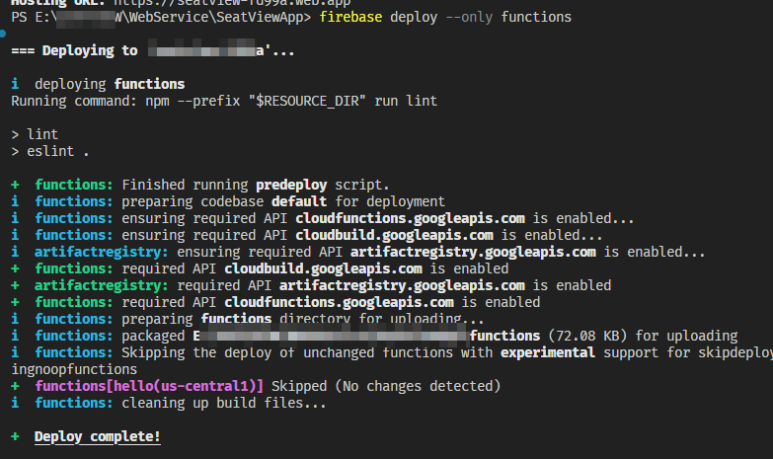Click the "> eslint ." output line
Image resolution: width=773 pixels, height=459 pixels.
(50, 151)
